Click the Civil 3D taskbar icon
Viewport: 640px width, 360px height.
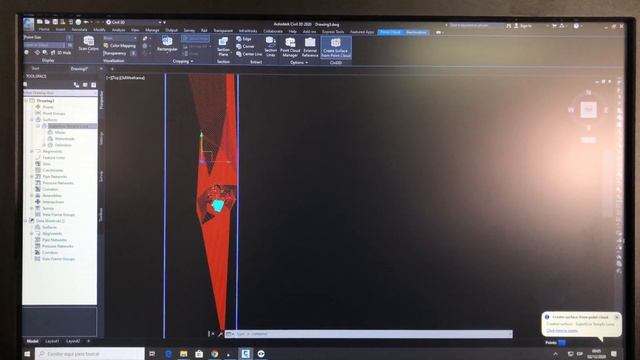[x=245, y=353]
